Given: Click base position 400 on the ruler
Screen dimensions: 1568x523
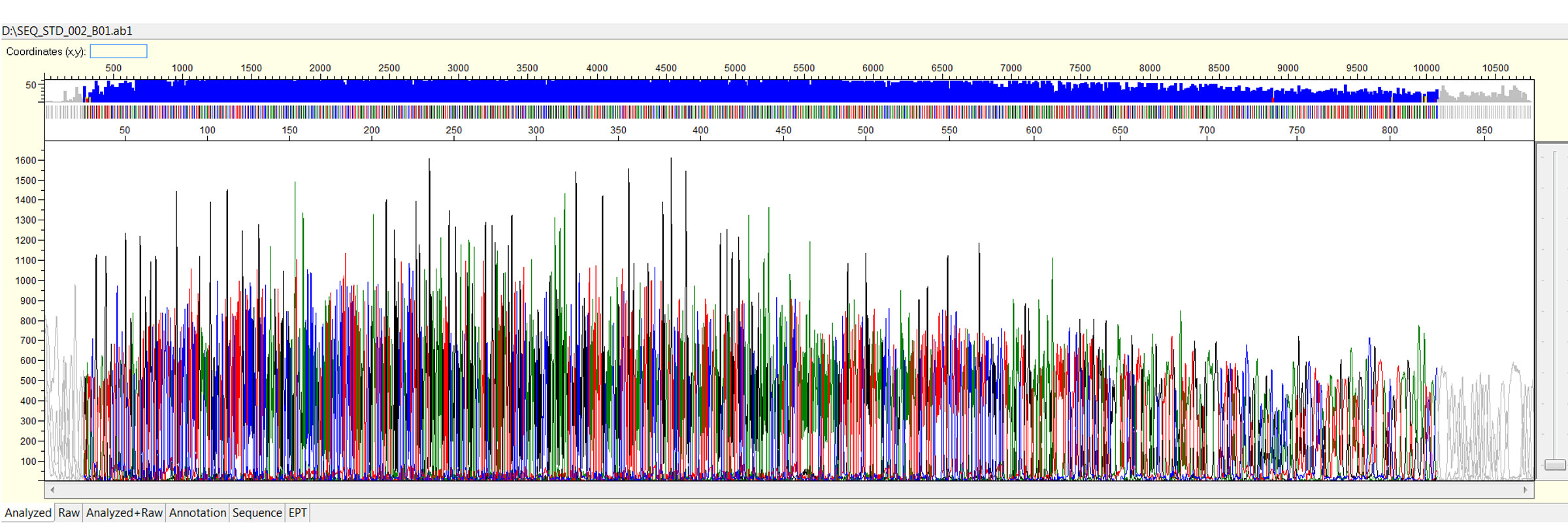Looking at the screenshot, I should coord(700,130).
